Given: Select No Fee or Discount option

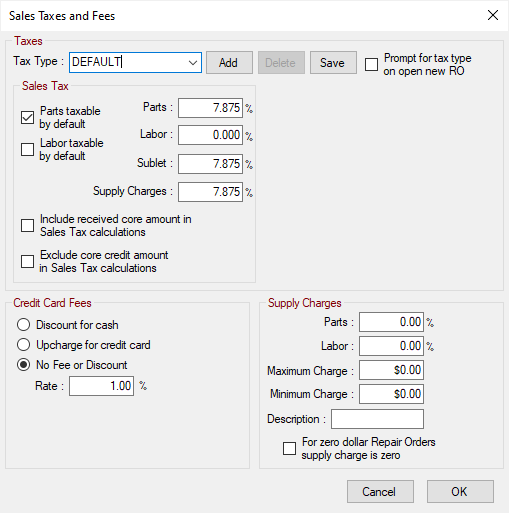Looking at the screenshot, I should coord(23,365).
